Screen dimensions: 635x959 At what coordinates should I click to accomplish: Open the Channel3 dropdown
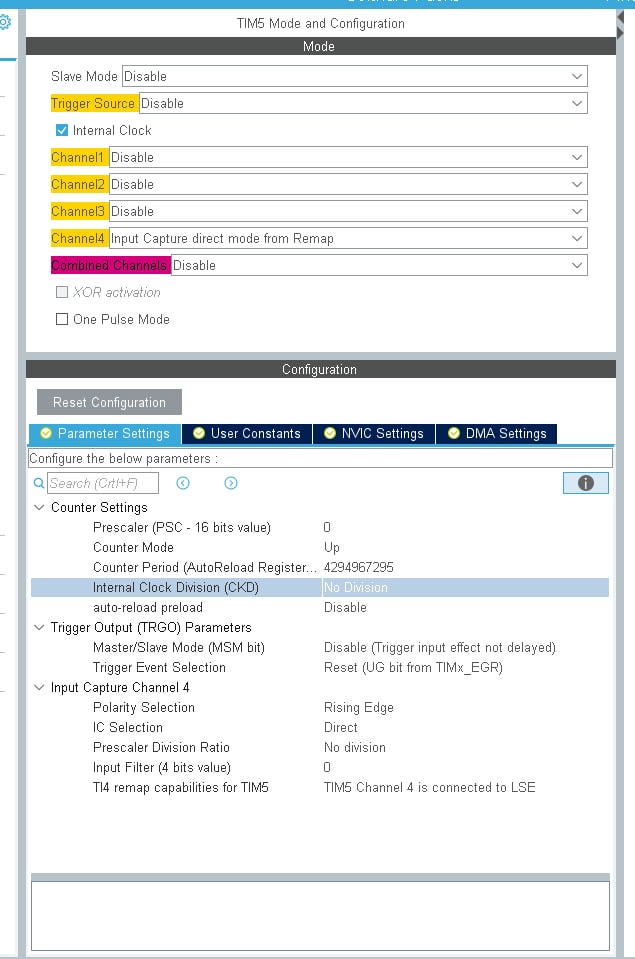tap(348, 211)
